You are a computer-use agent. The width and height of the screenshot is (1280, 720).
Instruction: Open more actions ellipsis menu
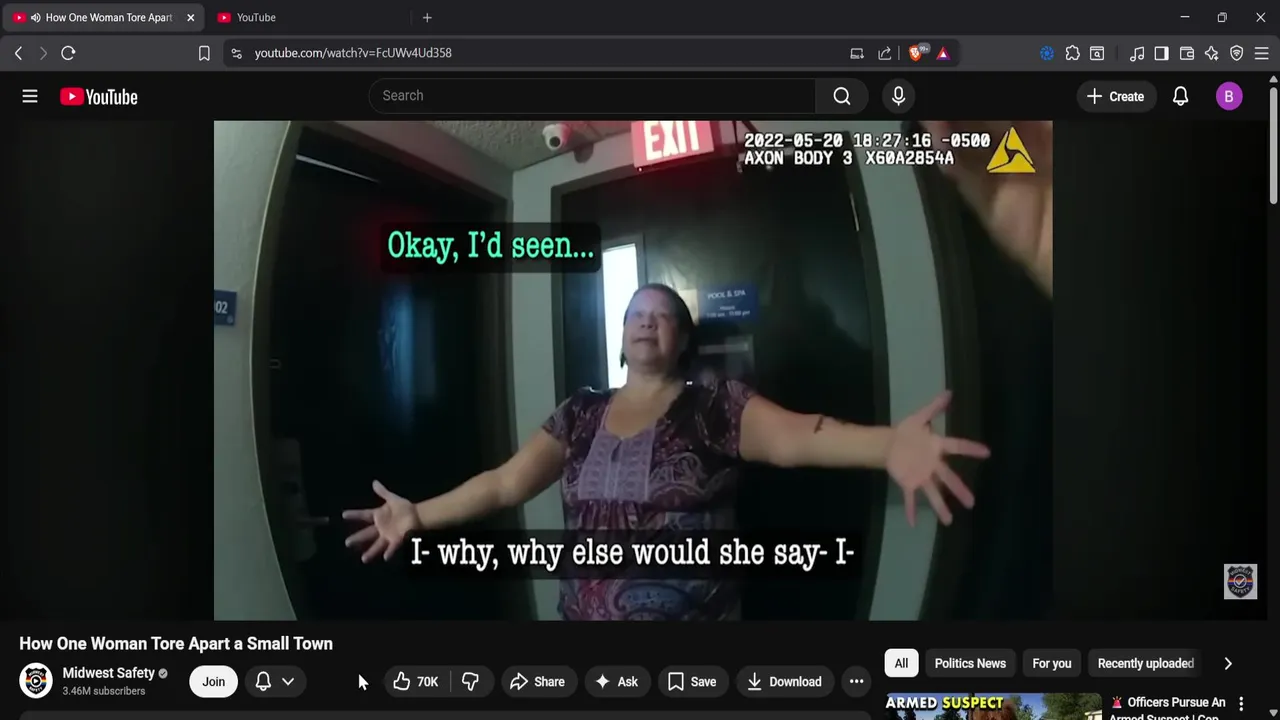coord(856,682)
